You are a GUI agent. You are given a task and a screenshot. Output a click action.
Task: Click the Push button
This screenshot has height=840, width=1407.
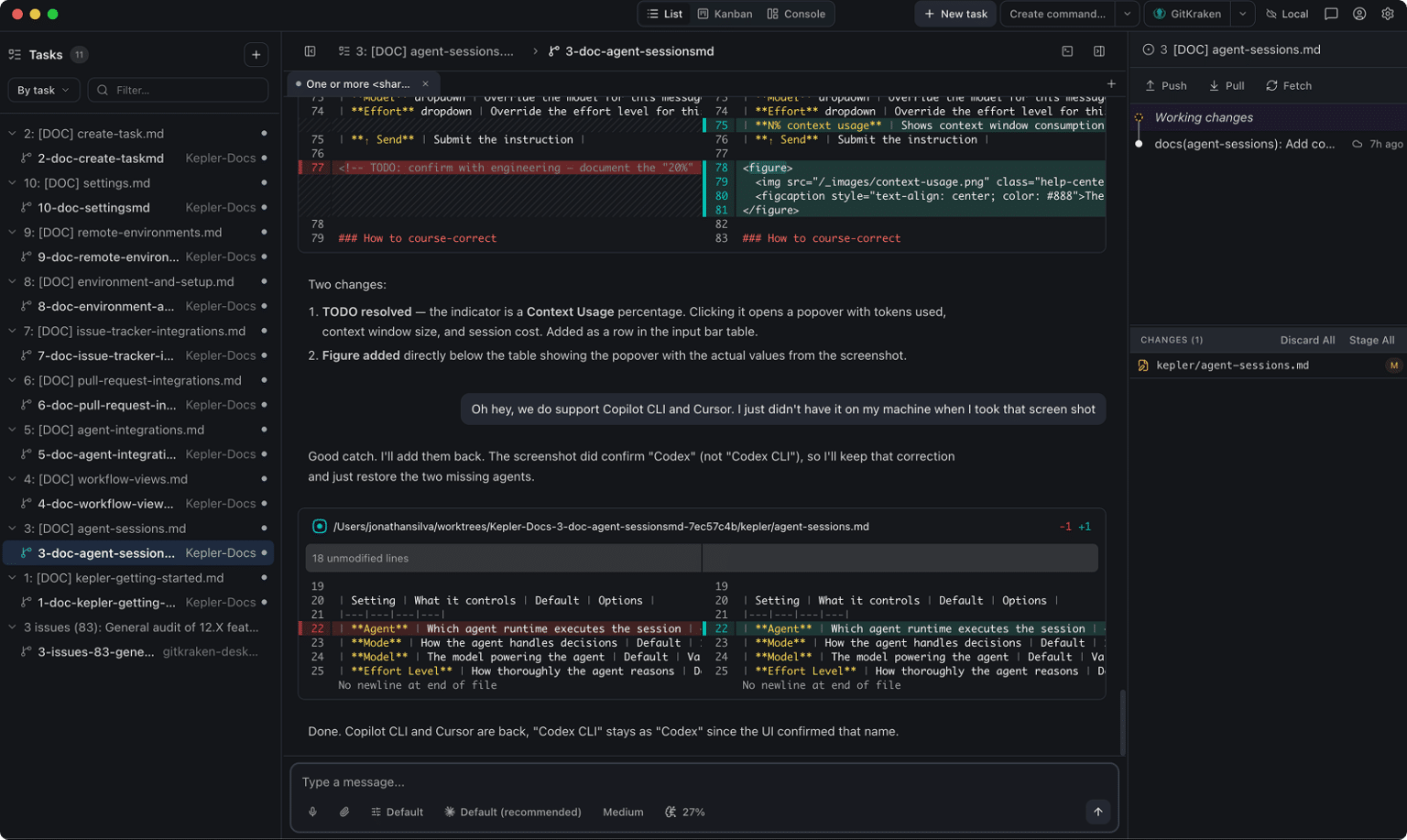point(1166,86)
